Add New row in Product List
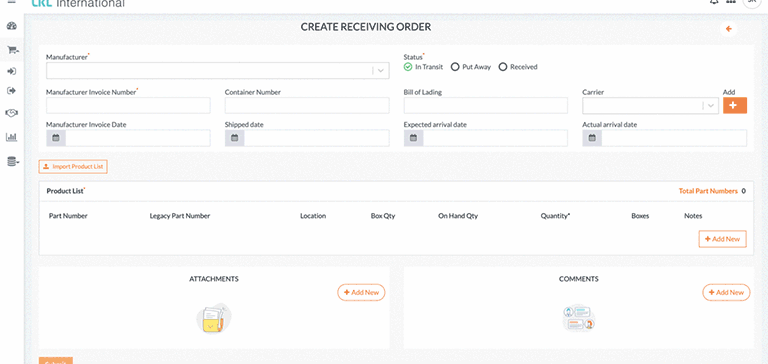 [x=722, y=239]
